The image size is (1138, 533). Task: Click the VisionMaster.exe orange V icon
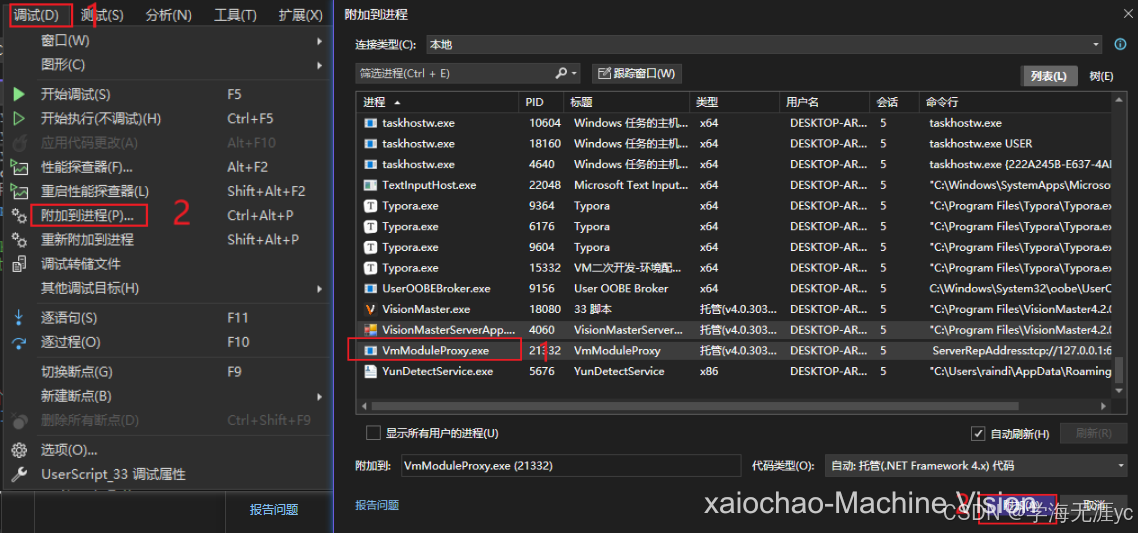pyautogui.click(x=370, y=309)
